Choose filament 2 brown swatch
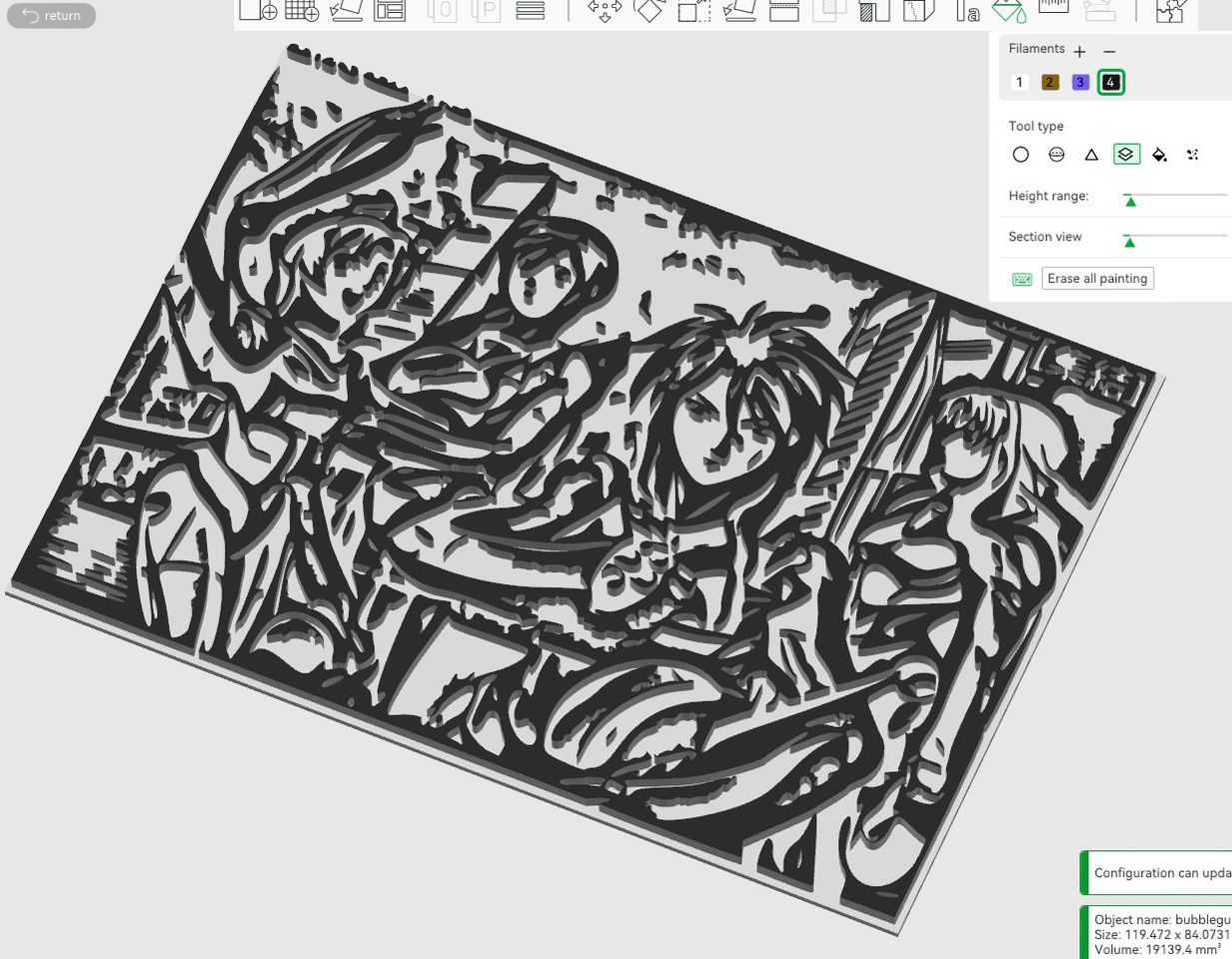This screenshot has width=1232, height=959. 1049,82
